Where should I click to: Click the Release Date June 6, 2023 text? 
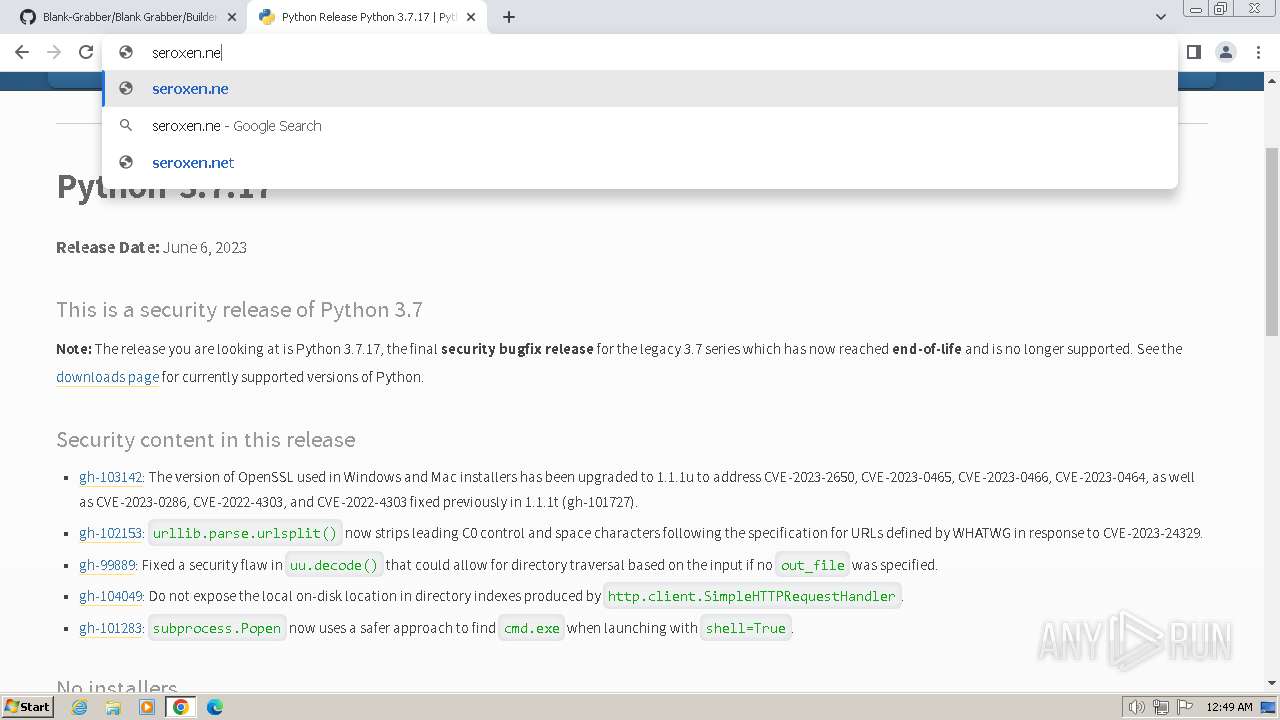tap(151, 247)
